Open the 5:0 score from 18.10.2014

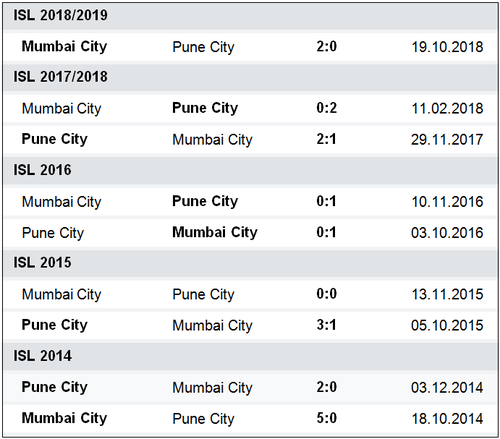[327, 418]
